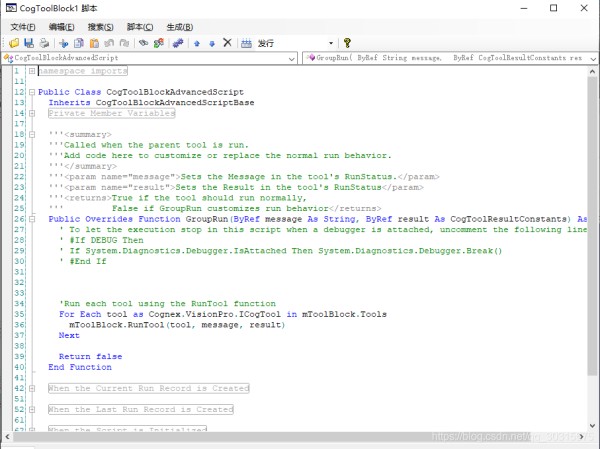Click the collapsed 'namespace imports' box
Image resolution: width=600 pixels, height=449 pixels.
83,71
